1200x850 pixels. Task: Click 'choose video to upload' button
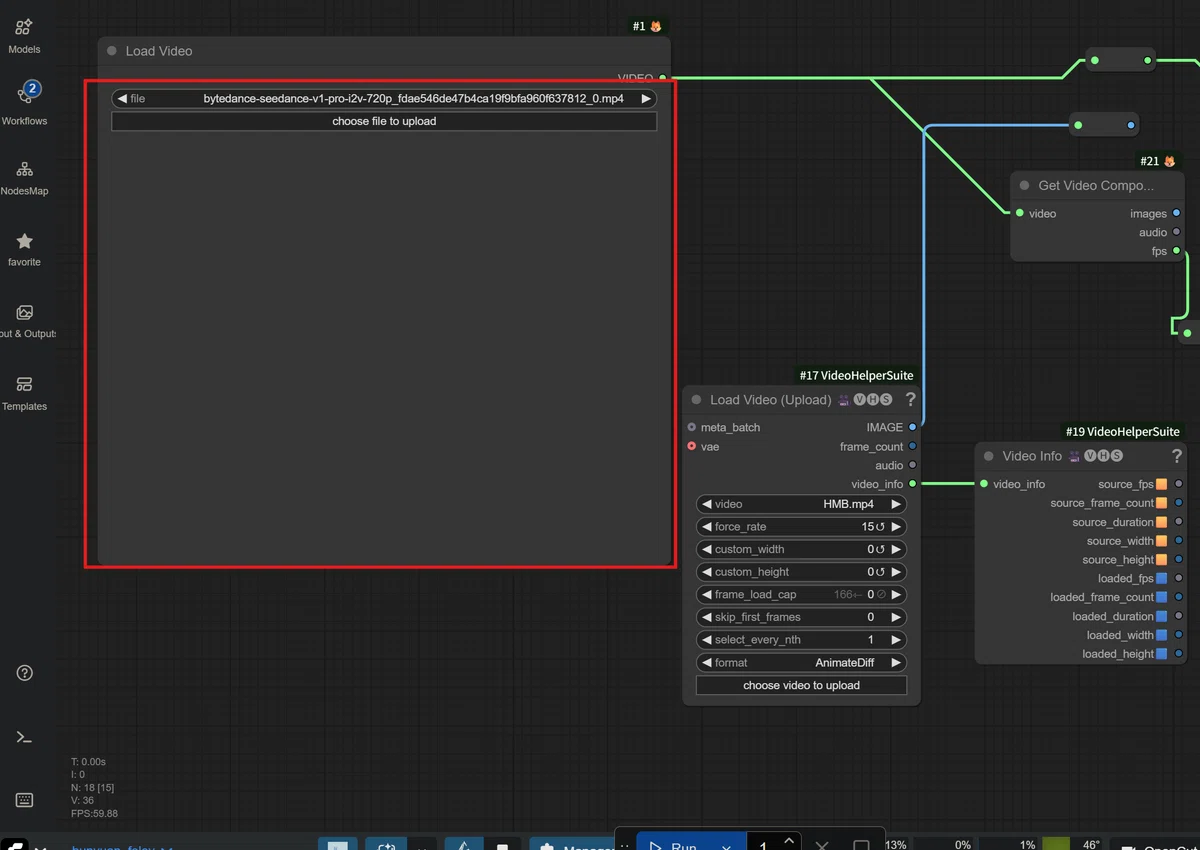pyautogui.click(x=801, y=686)
